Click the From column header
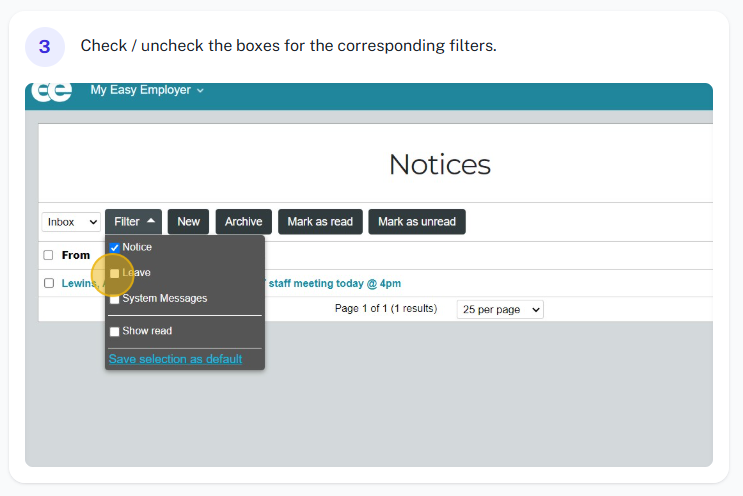The image size is (743, 496). click(76, 255)
